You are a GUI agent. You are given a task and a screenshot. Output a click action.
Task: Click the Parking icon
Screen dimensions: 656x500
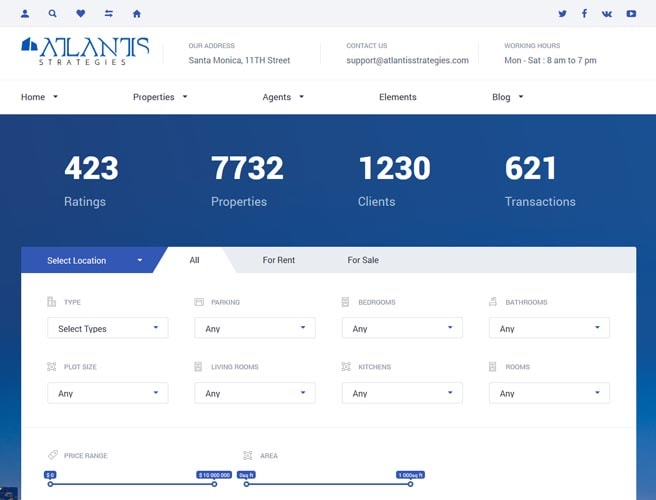[x=199, y=302]
